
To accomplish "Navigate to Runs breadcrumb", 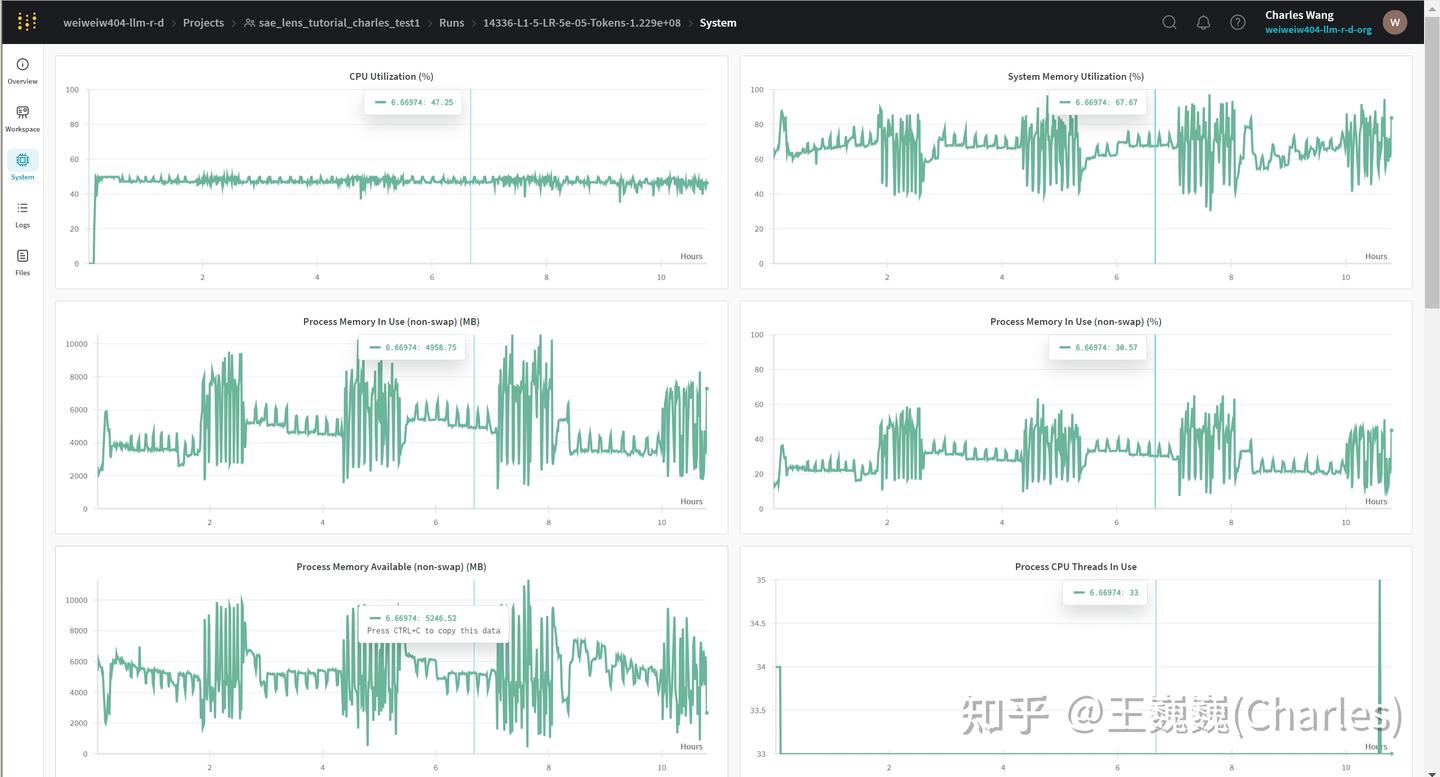I will point(452,22).
